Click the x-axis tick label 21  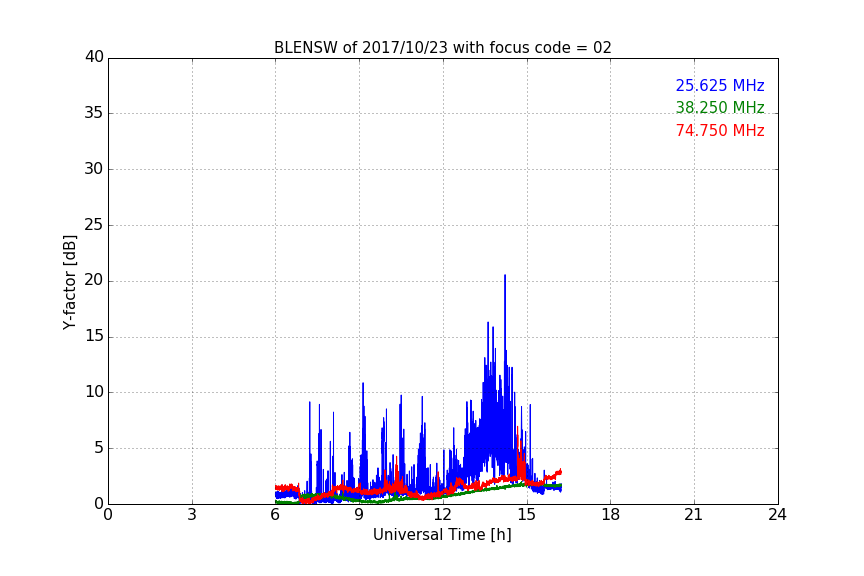coord(694,515)
